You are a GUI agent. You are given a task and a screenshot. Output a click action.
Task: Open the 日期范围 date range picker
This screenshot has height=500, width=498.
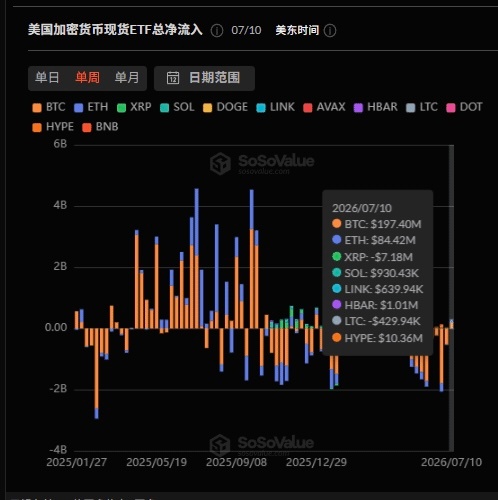[204, 78]
